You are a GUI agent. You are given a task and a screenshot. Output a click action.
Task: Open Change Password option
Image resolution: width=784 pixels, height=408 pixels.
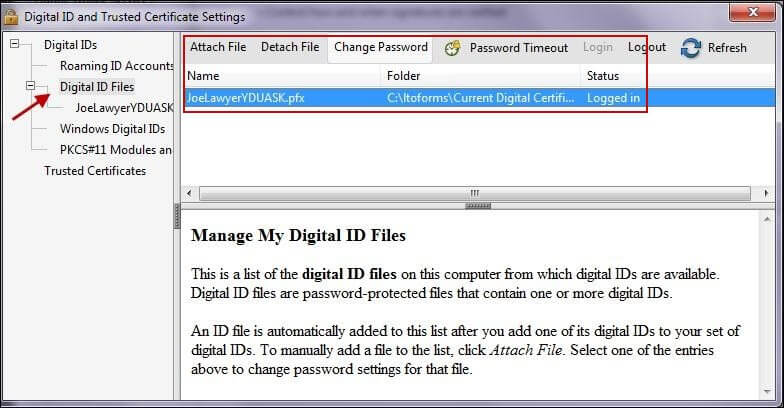pos(380,48)
